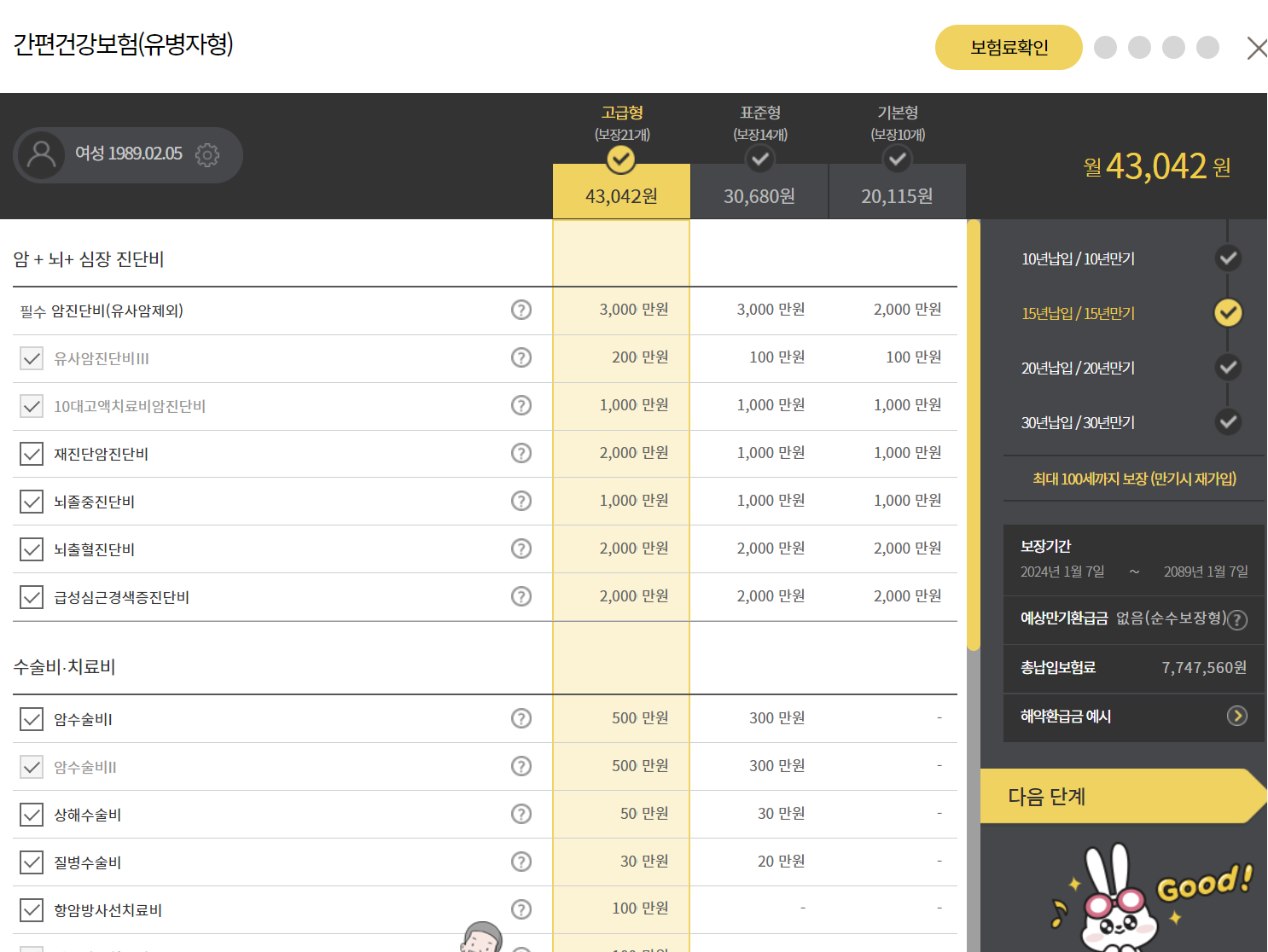Uncheck the 상해수술비 checkbox
Screen dimensions: 1268x952
click(32, 815)
